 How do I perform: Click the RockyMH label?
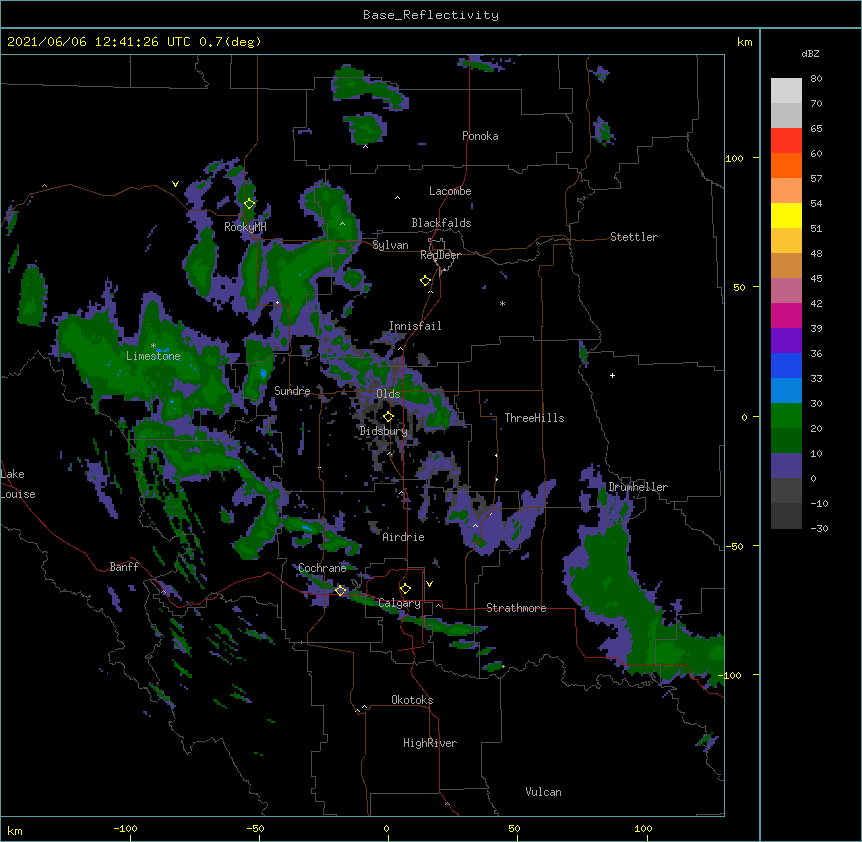pos(245,227)
